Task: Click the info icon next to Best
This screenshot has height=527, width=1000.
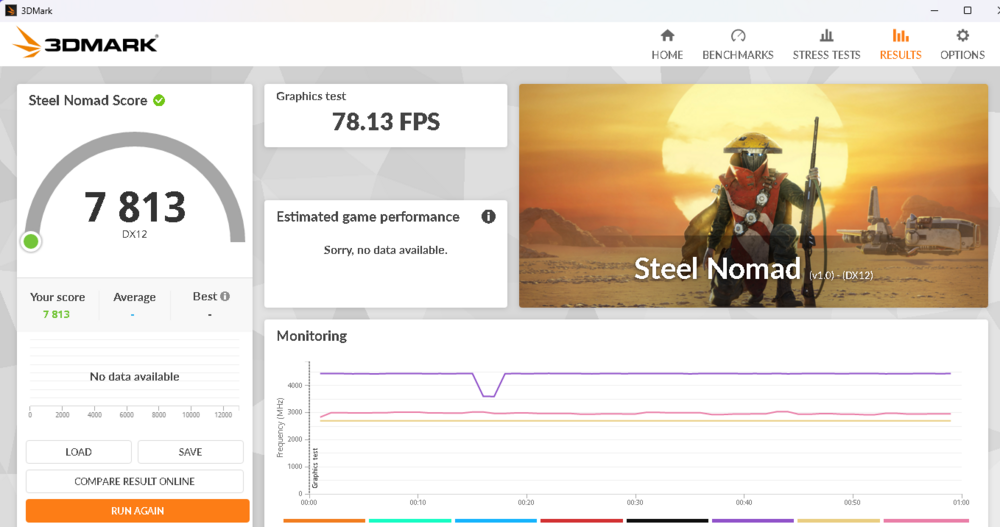Action: click(x=225, y=296)
